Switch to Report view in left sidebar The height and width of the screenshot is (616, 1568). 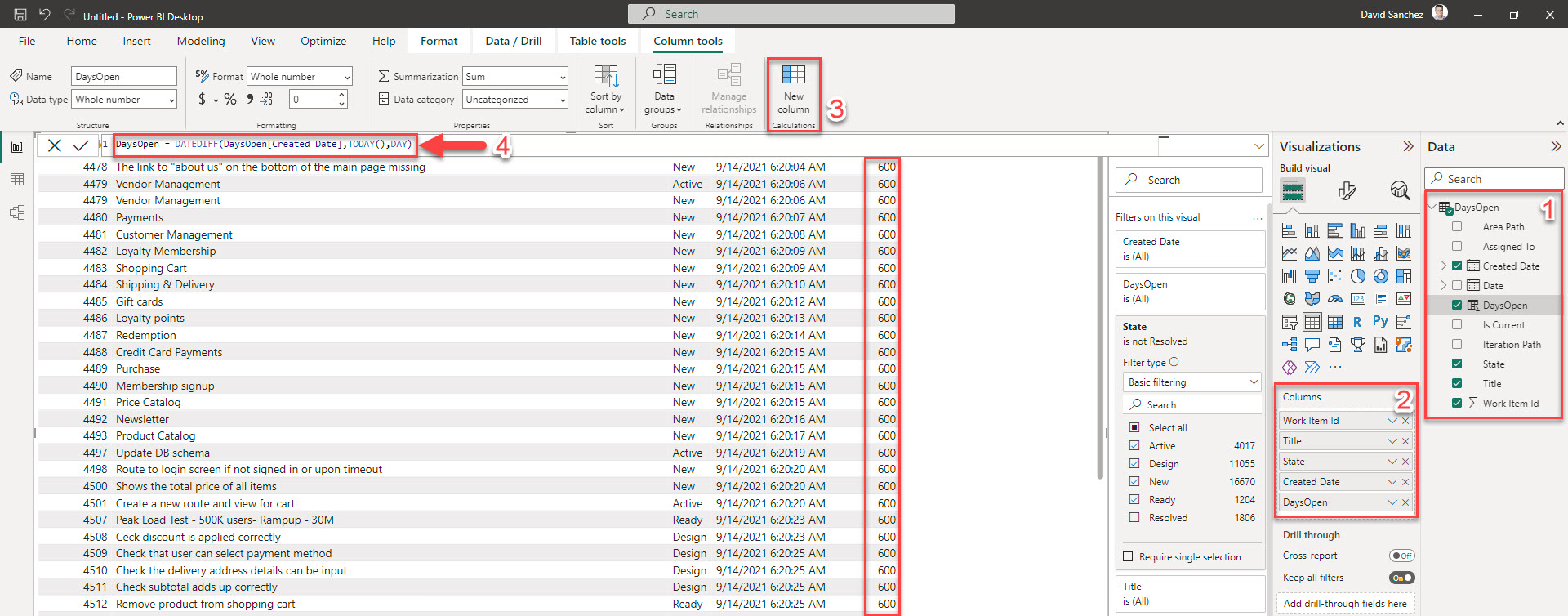(17, 147)
